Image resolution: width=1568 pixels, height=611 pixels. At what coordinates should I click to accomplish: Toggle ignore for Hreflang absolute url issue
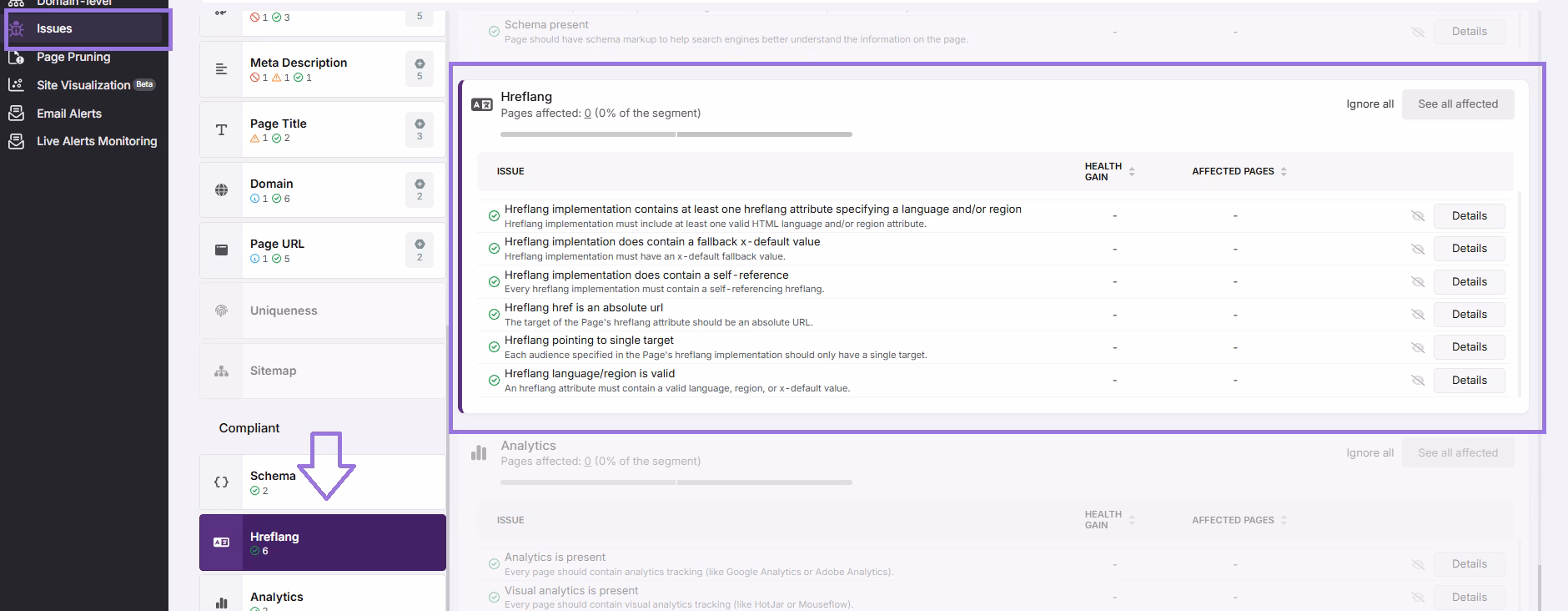click(1417, 315)
